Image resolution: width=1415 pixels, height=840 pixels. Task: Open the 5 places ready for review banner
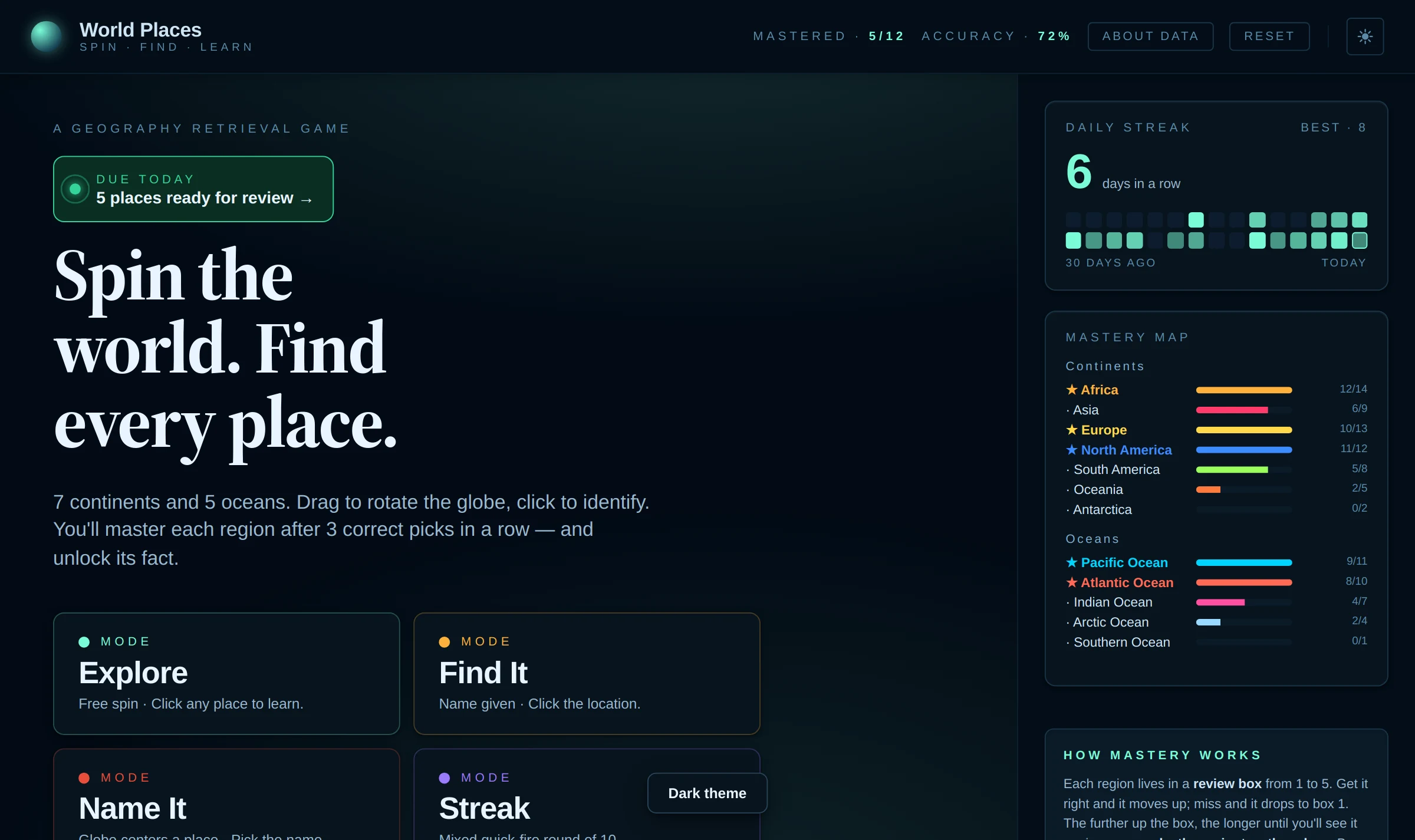tap(193, 189)
